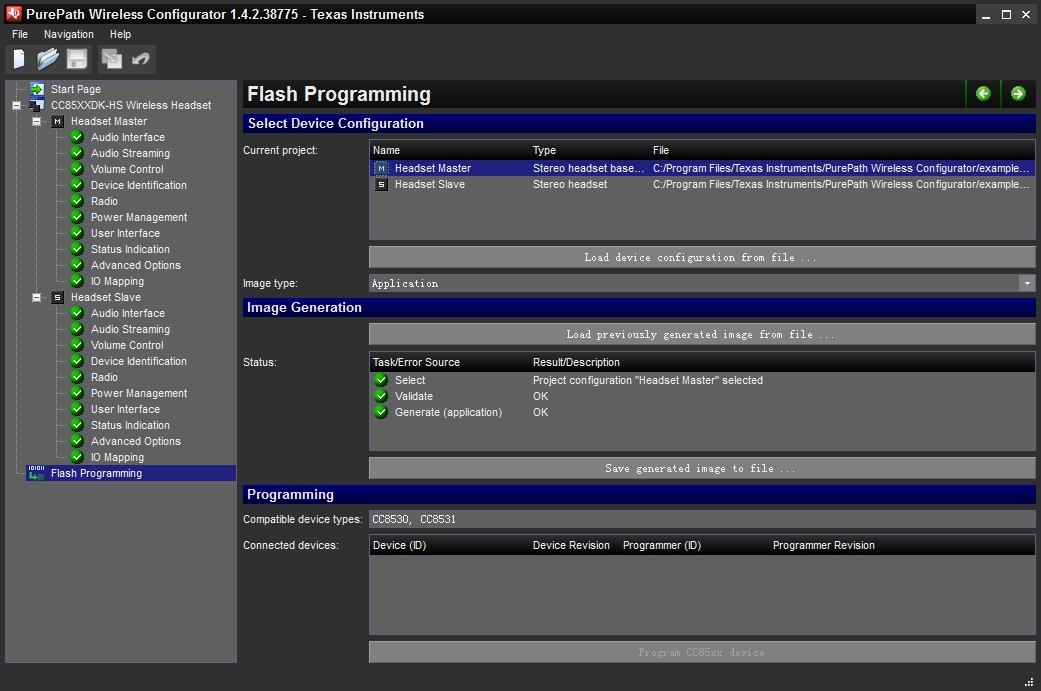Open the Help menu
This screenshot has height=691, width=1041.
[x=120, y=35]
